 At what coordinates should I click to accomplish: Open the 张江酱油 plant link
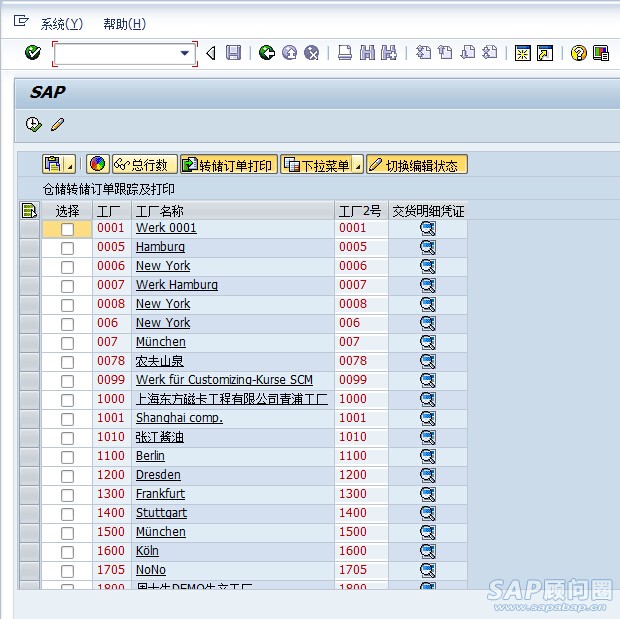pyautogui.click(x=160, y=437)
